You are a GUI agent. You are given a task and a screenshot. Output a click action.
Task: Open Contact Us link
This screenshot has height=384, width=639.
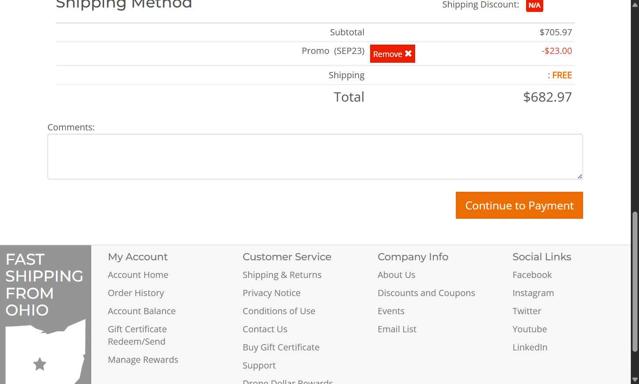click(x=265, y=329)
